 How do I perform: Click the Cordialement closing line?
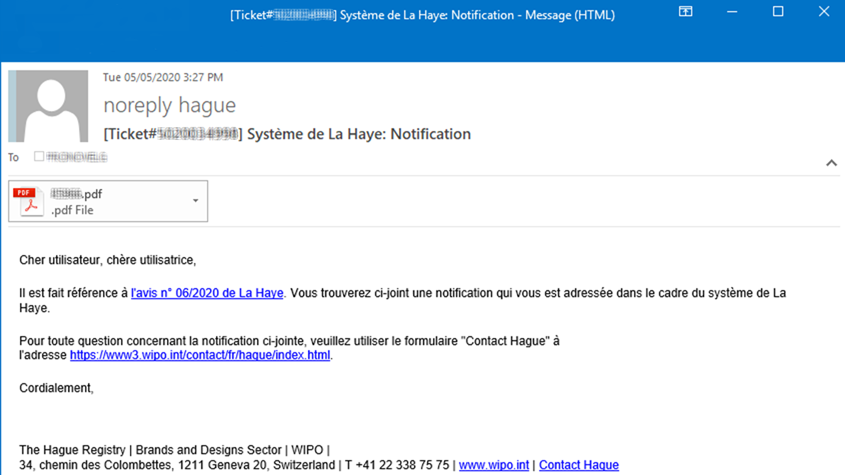pyautogui.click(x=56, y=388)
